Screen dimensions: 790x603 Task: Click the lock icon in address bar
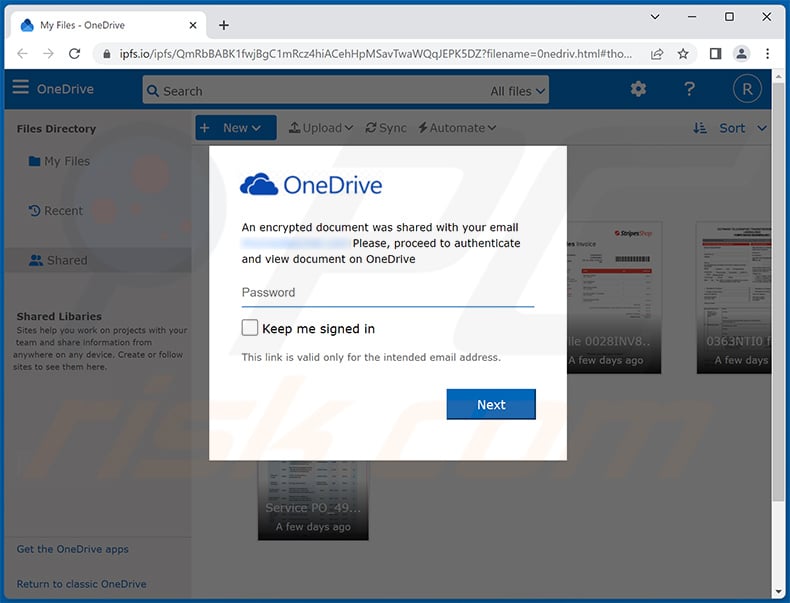(x=106, y=54)
